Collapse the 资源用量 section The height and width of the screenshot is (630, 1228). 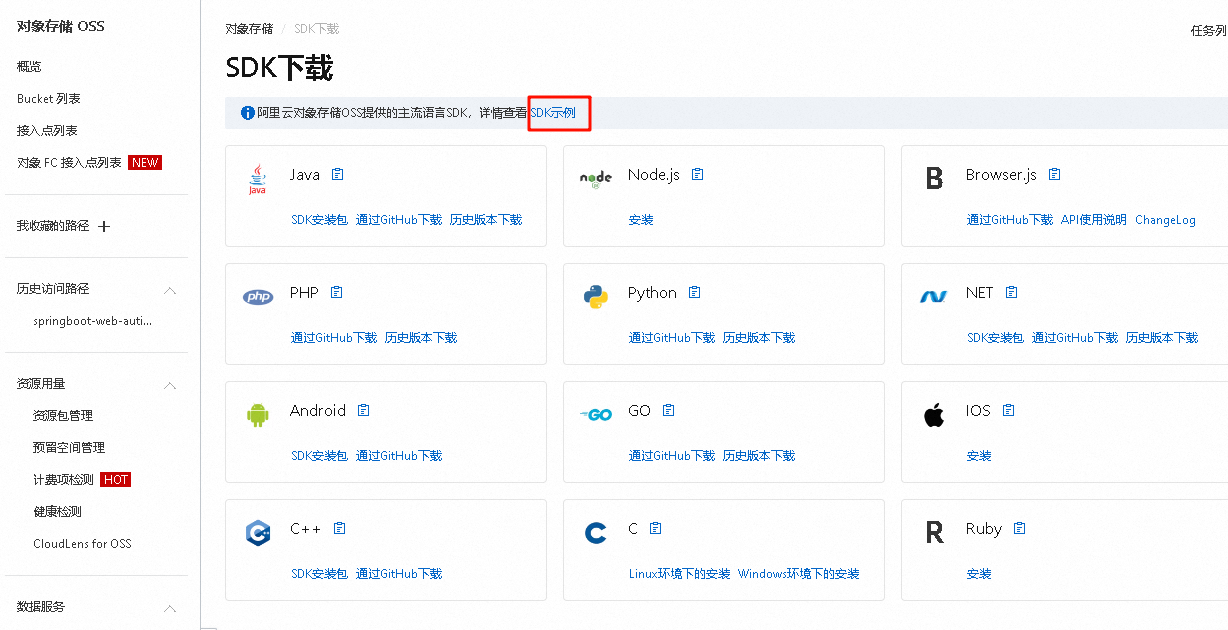point(170,385)
